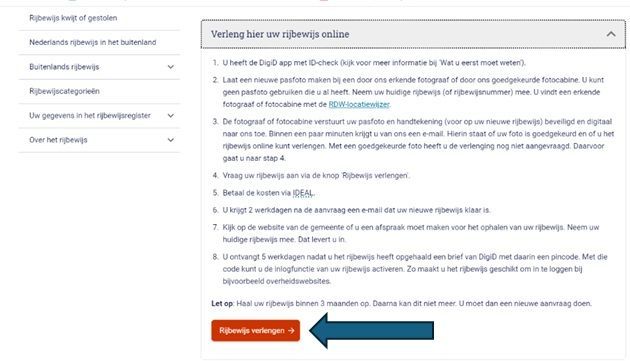The height and width of the screenshot is (361, 630).
Task: Expand the 'Over het rijbewijs' chevron
Action: click(x=171, y=140)
